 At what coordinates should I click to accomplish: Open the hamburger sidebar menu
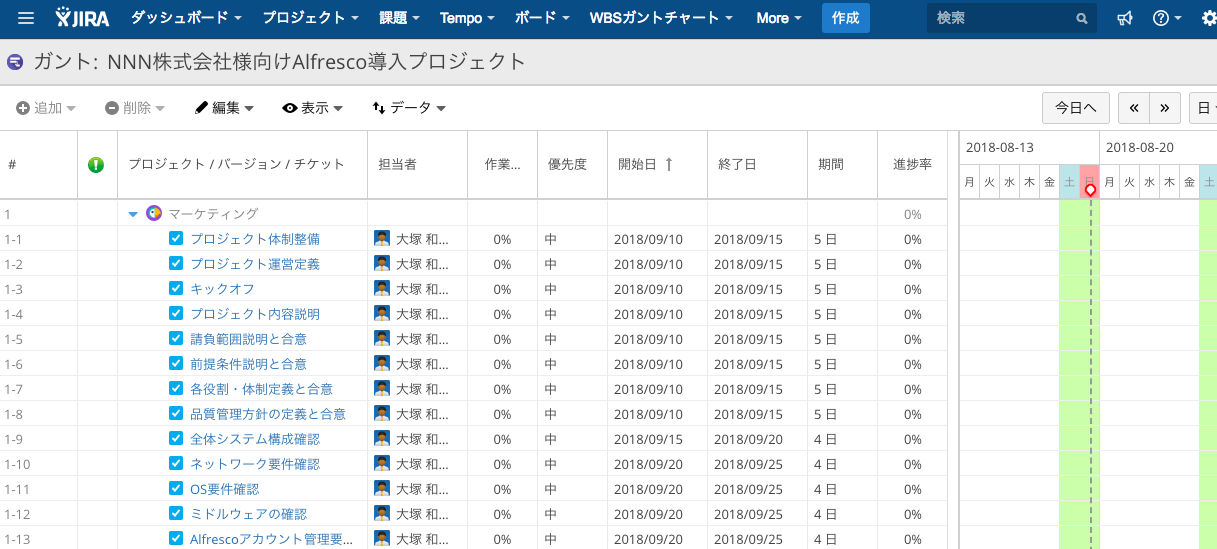tap(26, 18)
